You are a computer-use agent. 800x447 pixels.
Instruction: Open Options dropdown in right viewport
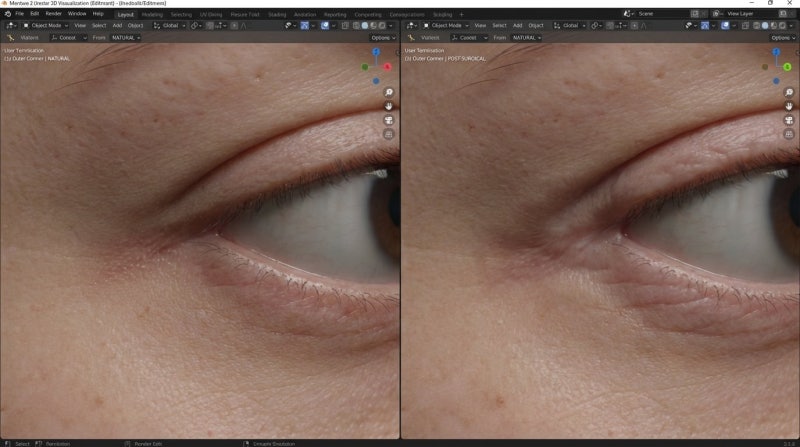783,38
